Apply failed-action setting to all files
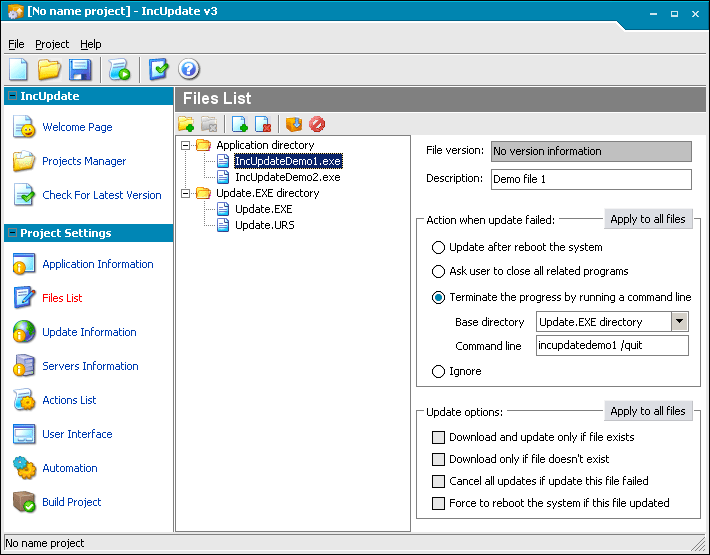 648,219
